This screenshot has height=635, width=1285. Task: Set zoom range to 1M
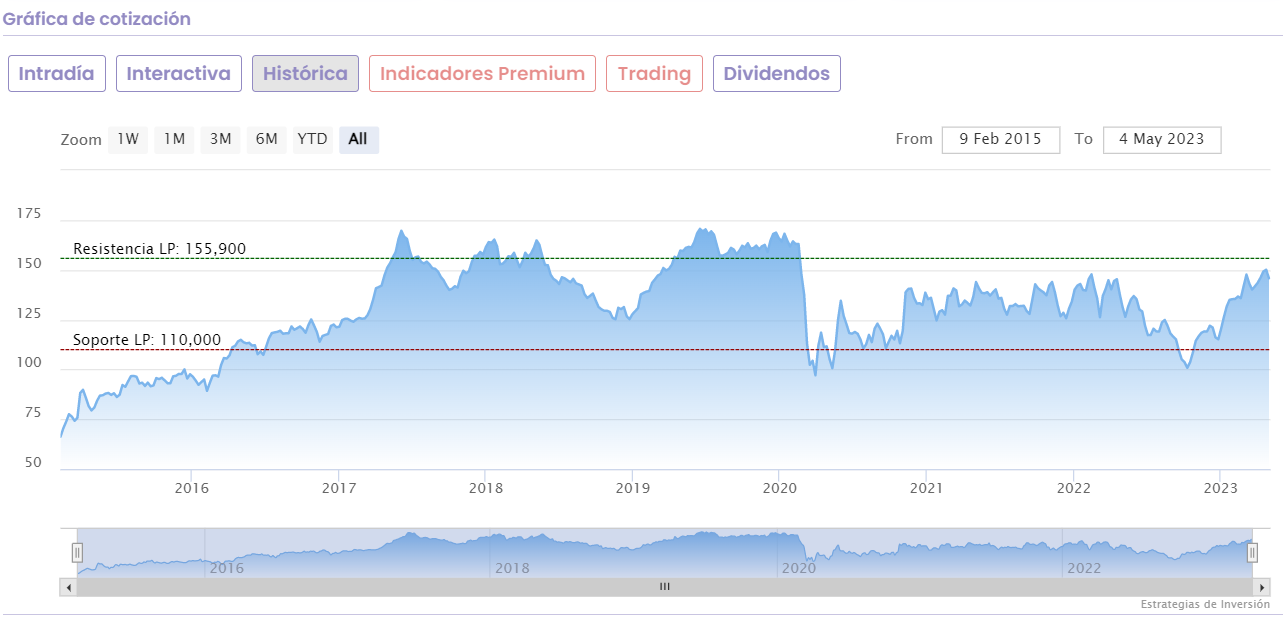coord(174,140)
